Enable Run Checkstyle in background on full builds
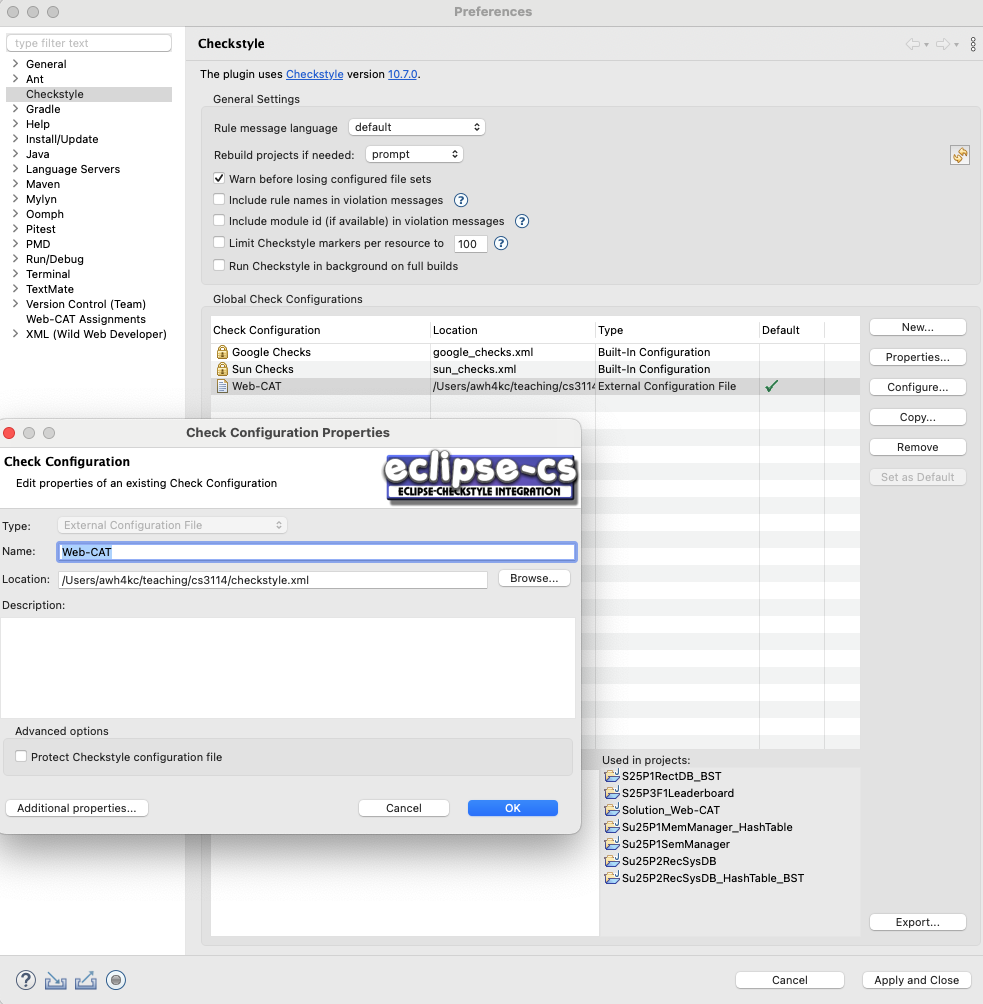 pyautogui.click(x=220, y=266)
